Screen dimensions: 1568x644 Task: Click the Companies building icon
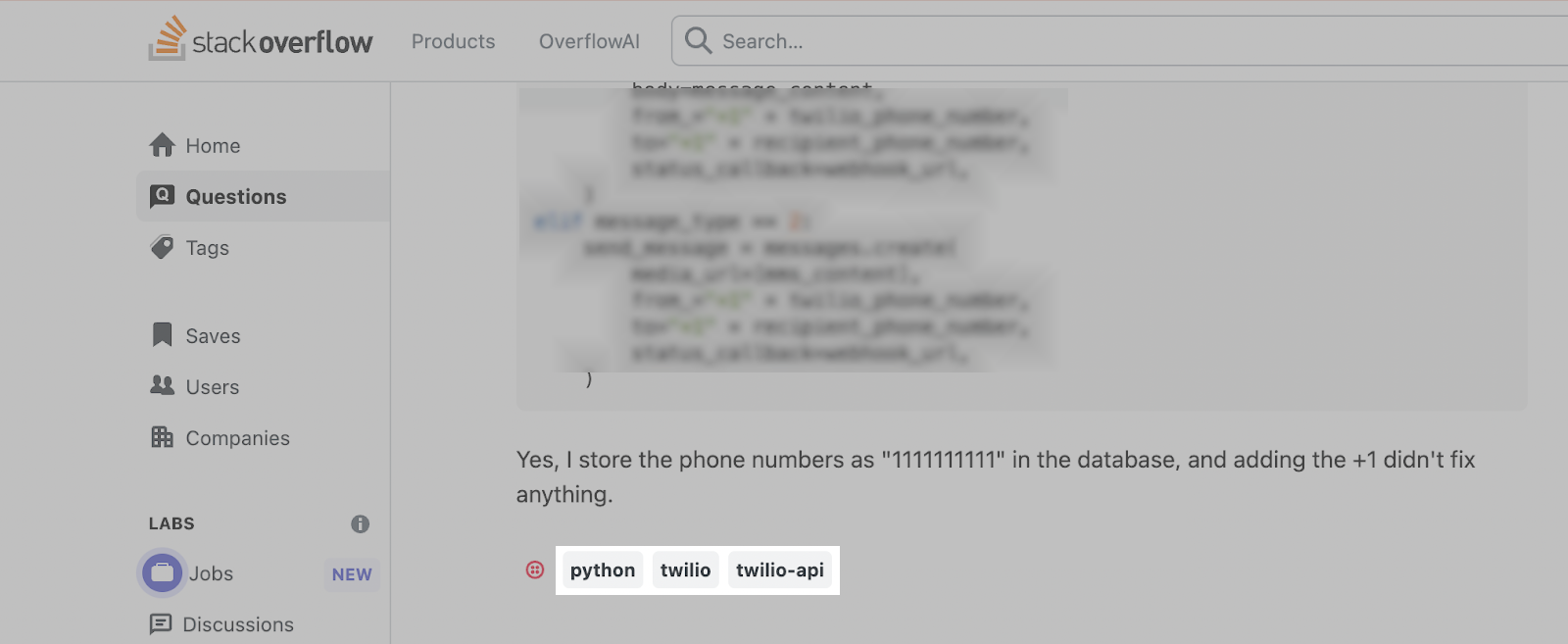162,437
